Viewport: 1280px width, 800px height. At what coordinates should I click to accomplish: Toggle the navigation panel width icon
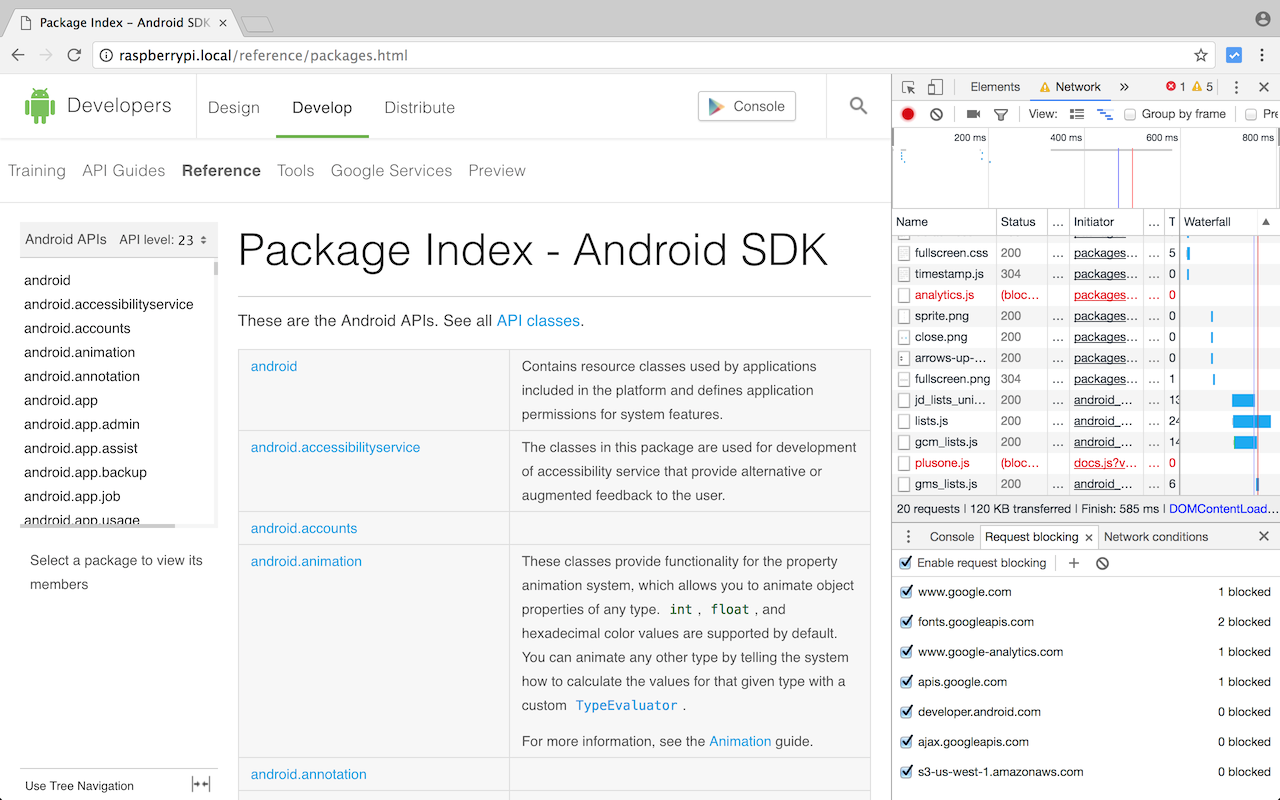(201, 784)
